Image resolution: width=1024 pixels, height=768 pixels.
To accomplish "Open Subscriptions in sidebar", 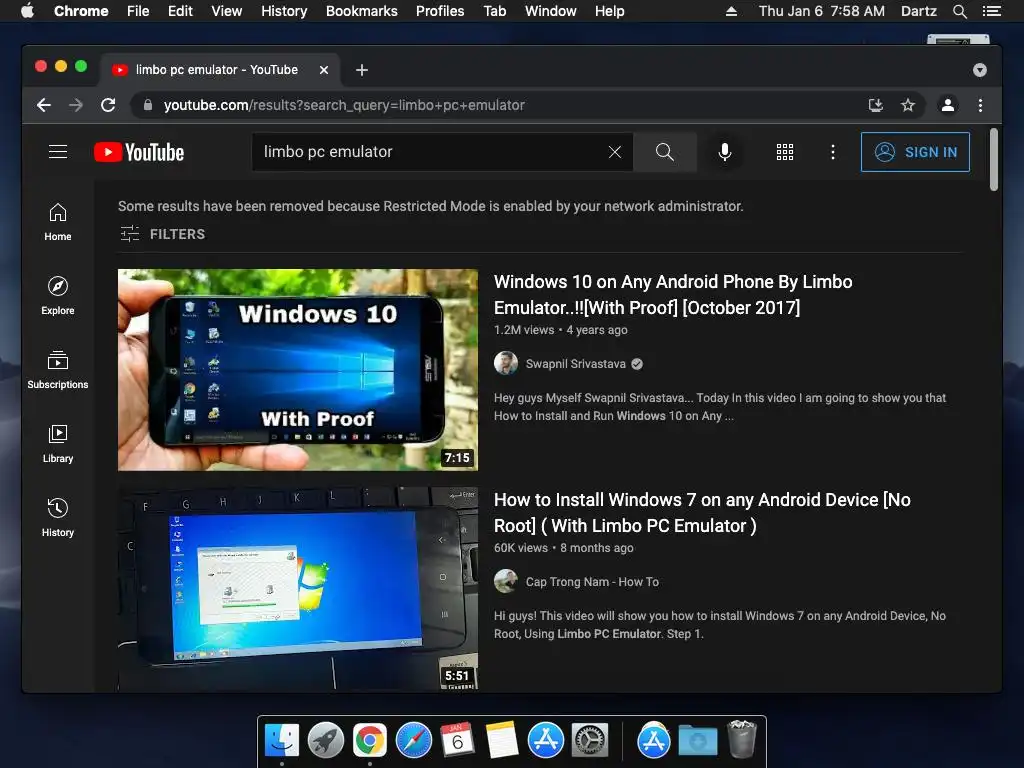I will (58, 370).
